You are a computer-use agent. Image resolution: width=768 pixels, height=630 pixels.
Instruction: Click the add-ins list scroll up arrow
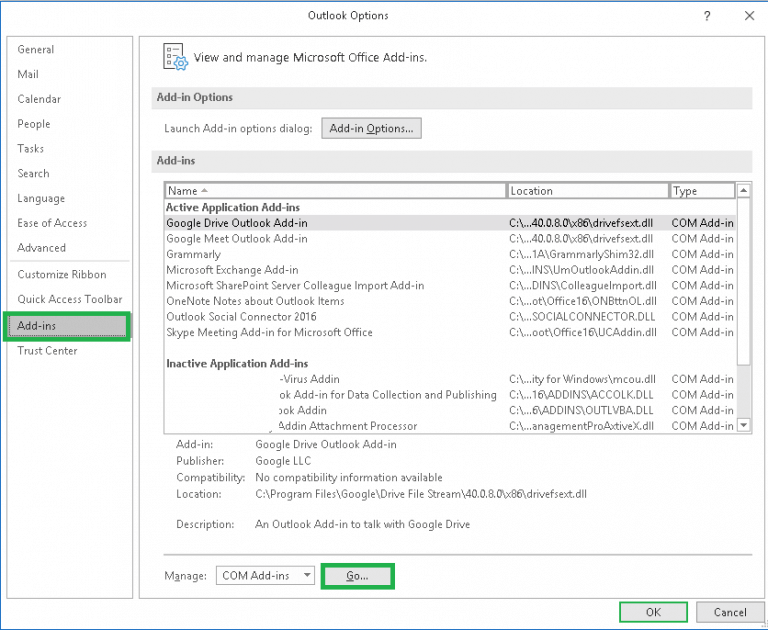(x=744, y=191)
